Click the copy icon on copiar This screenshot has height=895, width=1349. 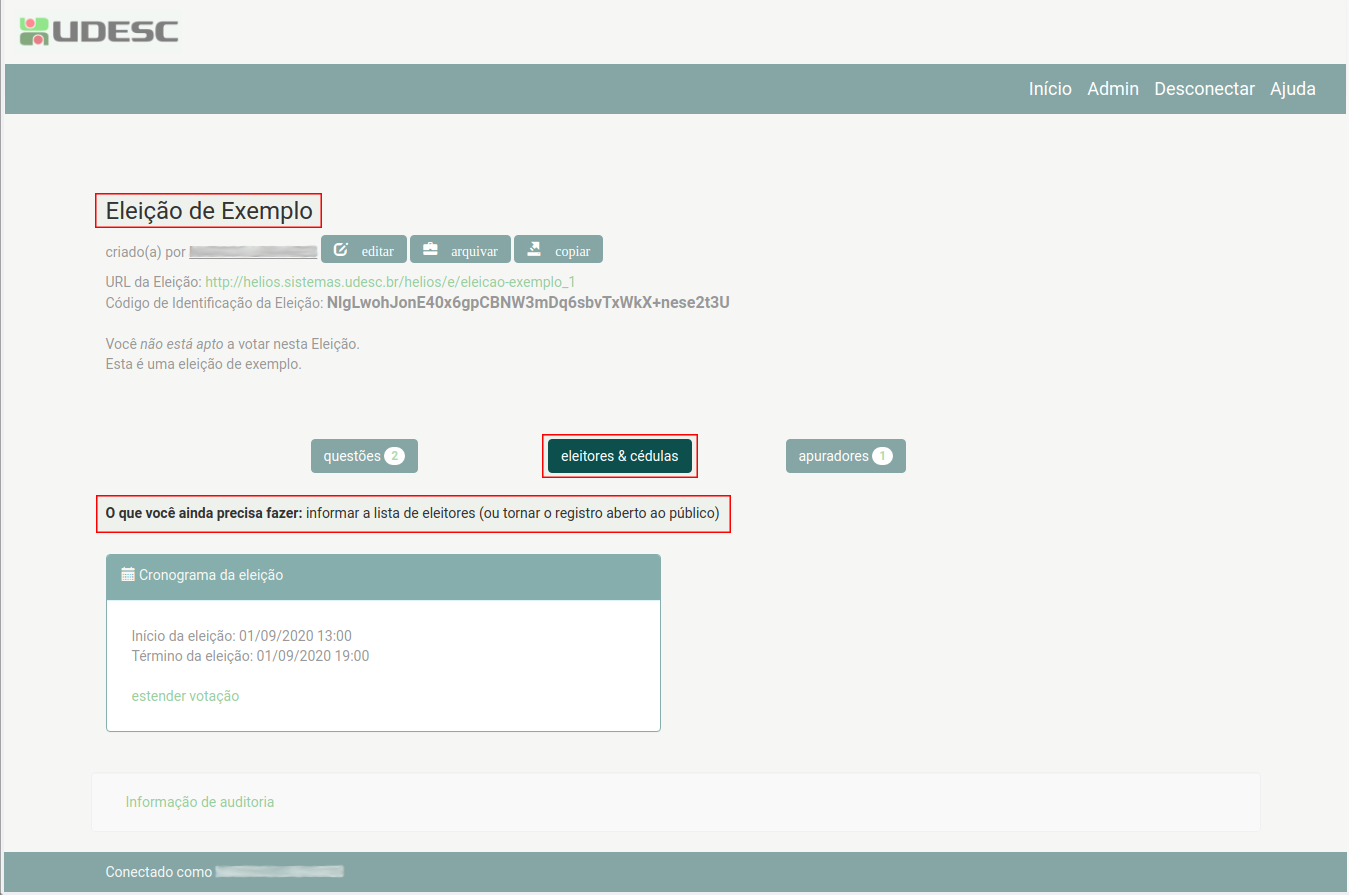tap(534, 249)
